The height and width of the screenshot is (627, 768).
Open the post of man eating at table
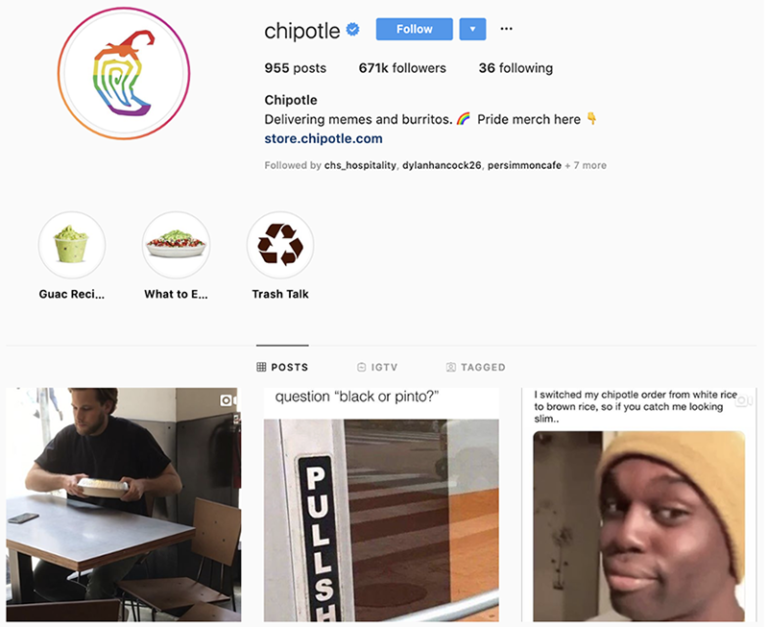tap(123, 505)
